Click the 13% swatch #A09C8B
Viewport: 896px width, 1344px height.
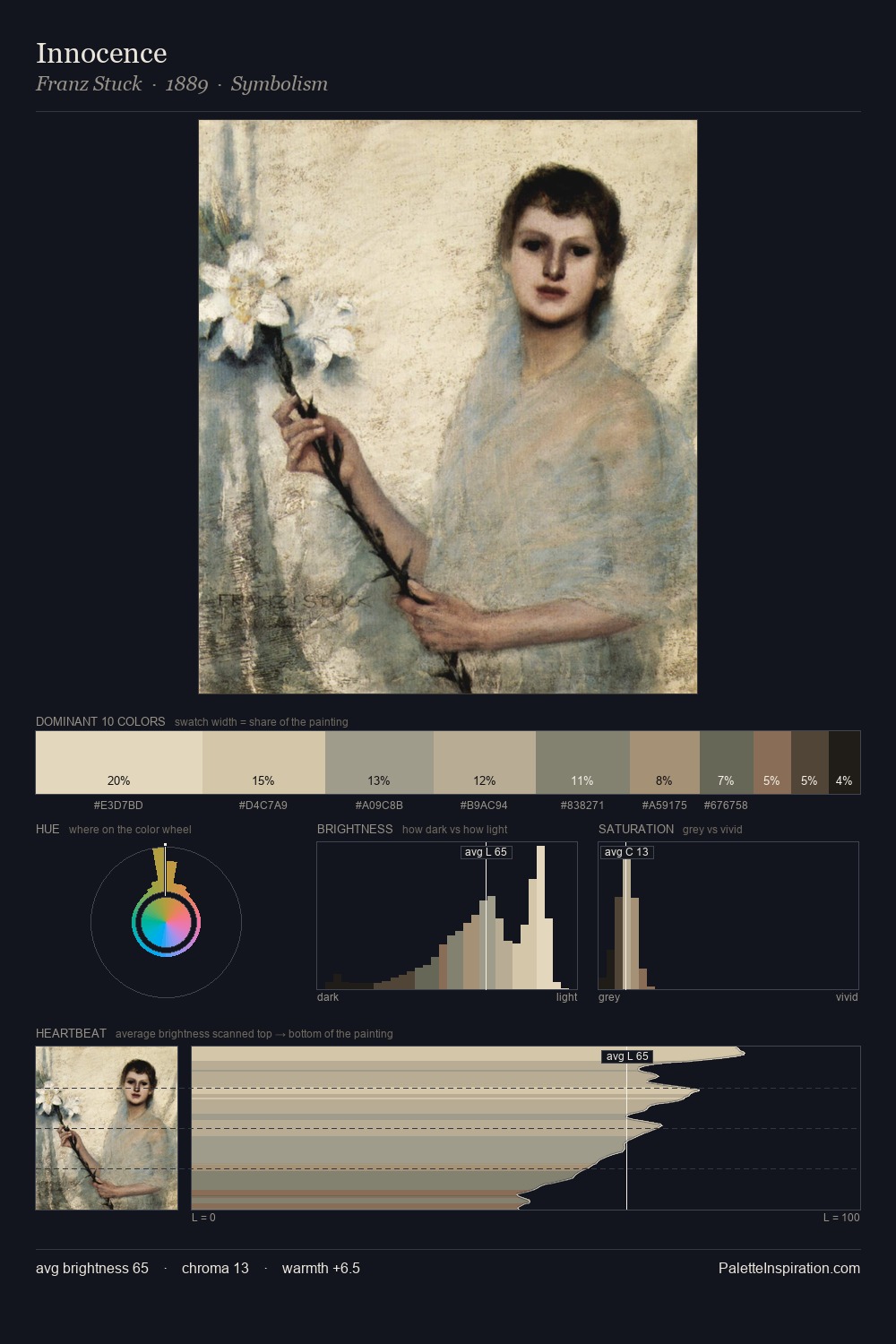379,762
